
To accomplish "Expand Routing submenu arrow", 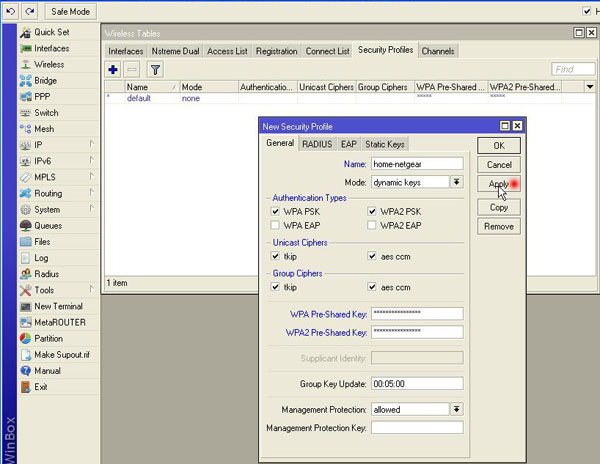I will tap(91, 192).
